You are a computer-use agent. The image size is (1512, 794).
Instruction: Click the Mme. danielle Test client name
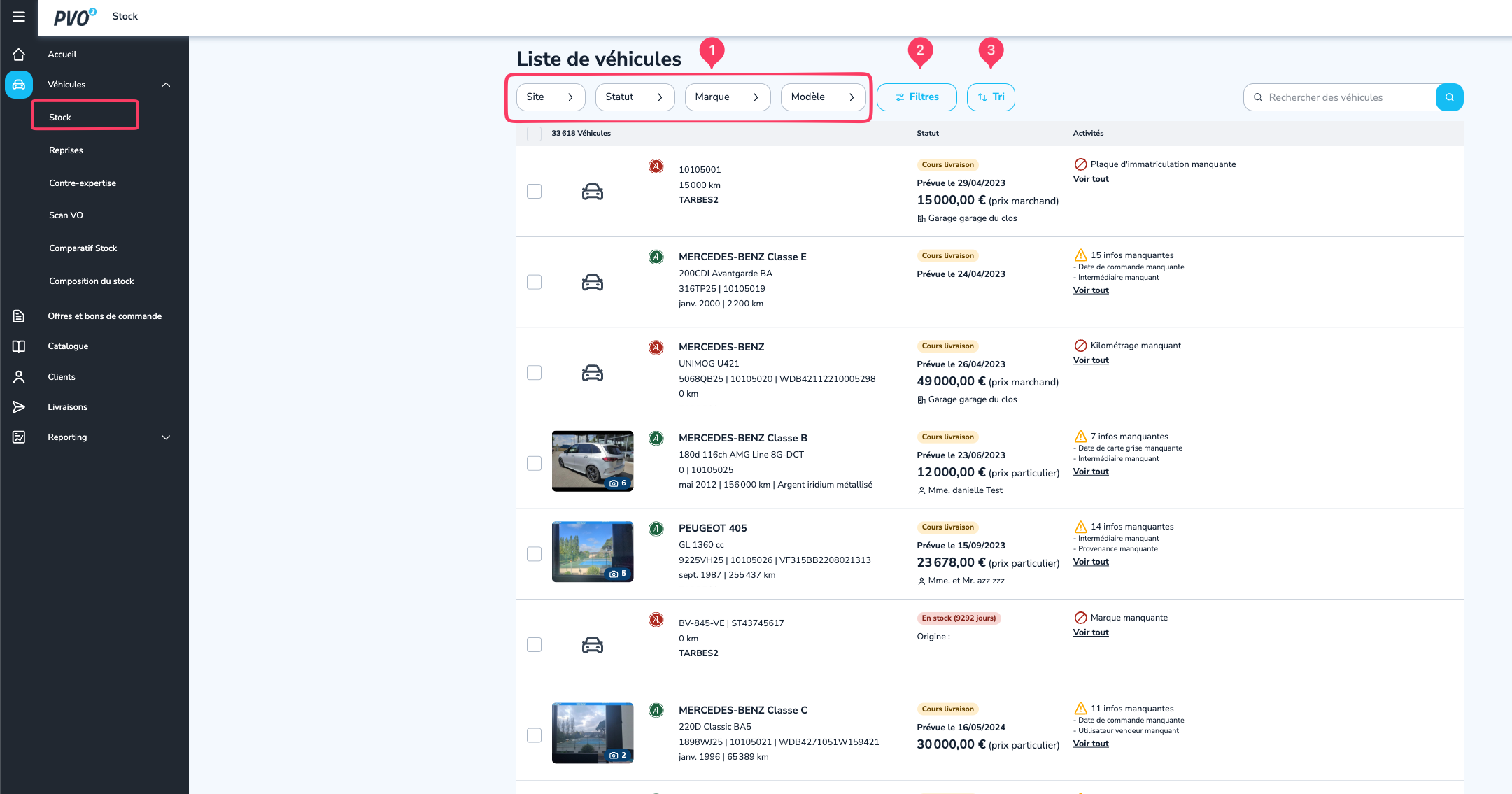[966, 490]
